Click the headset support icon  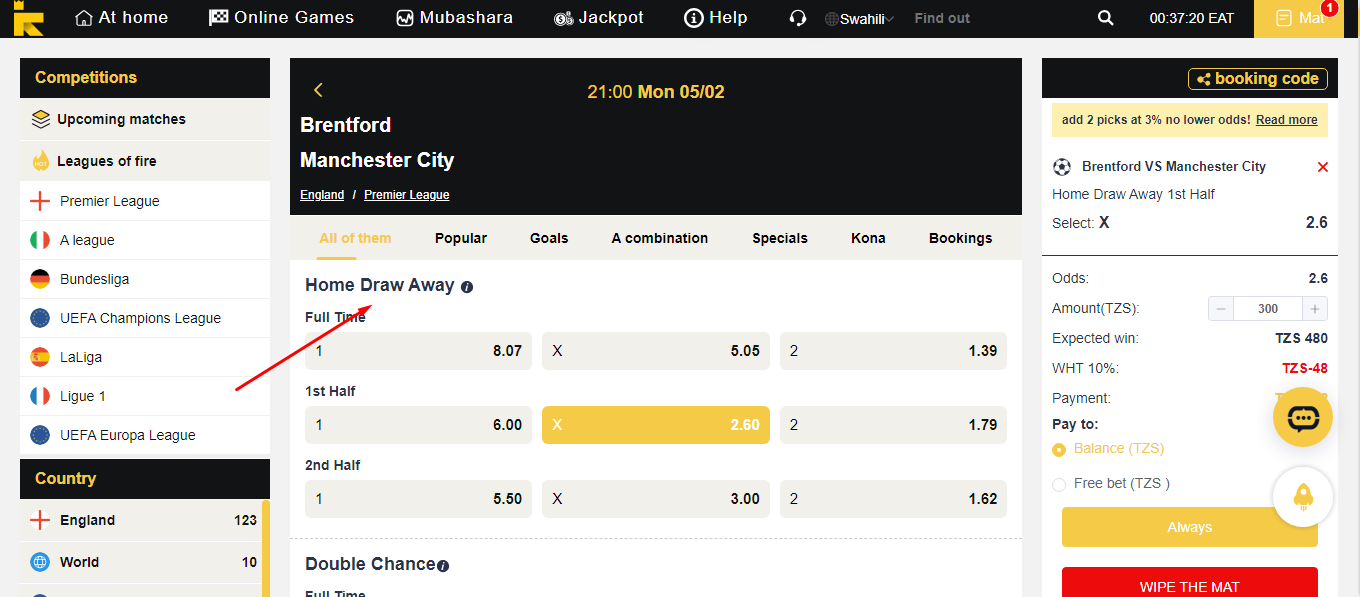tap(797, 18)
